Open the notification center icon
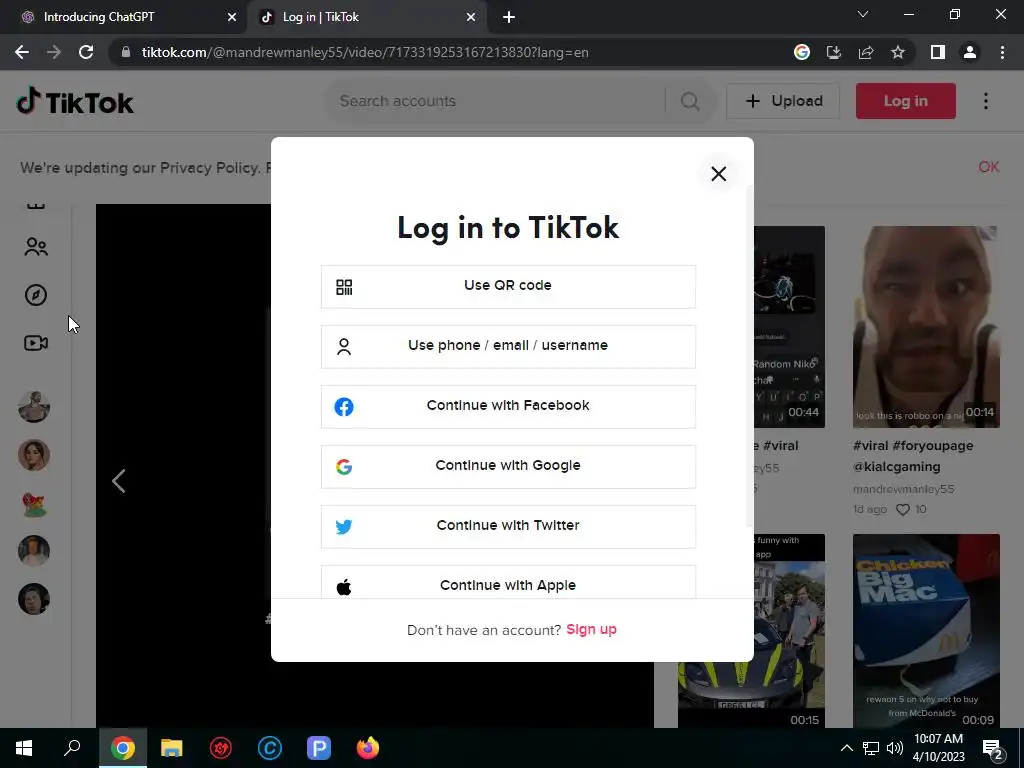Image resolution: width=1024 pixels, height=768 pixels. tap(993, 750)
